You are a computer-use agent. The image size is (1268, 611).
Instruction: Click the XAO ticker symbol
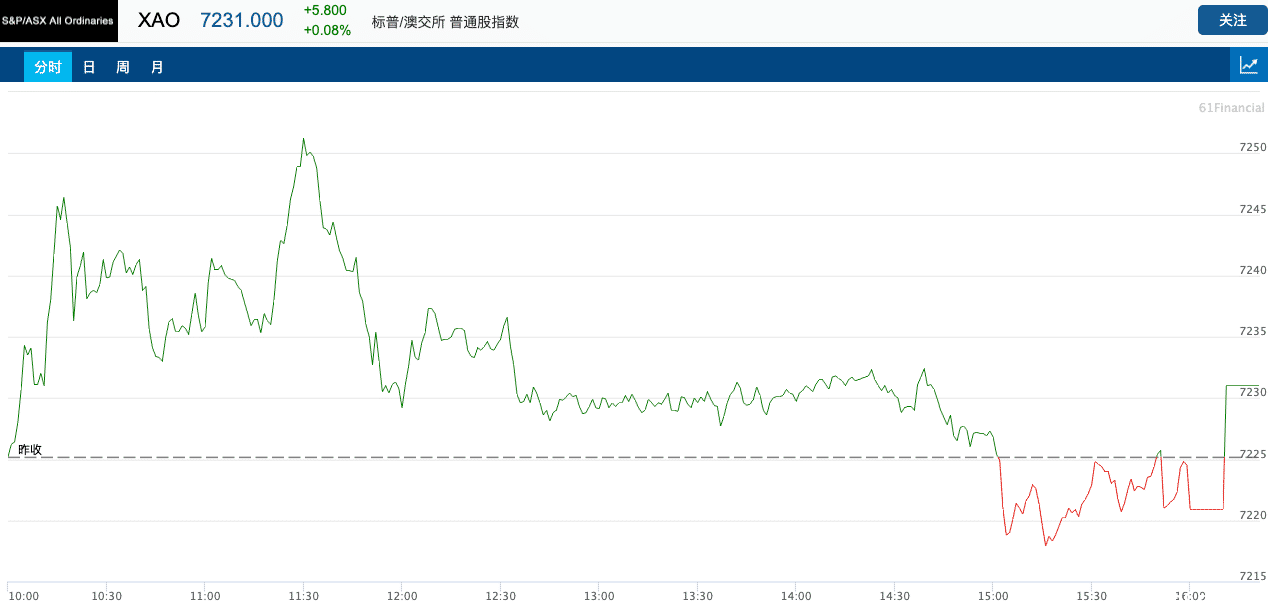click(159, 20)
